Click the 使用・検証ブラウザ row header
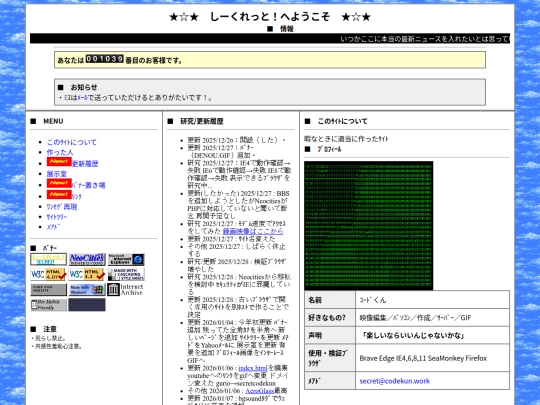This screenshot has width=540, height=405. [x=330, y=358]
